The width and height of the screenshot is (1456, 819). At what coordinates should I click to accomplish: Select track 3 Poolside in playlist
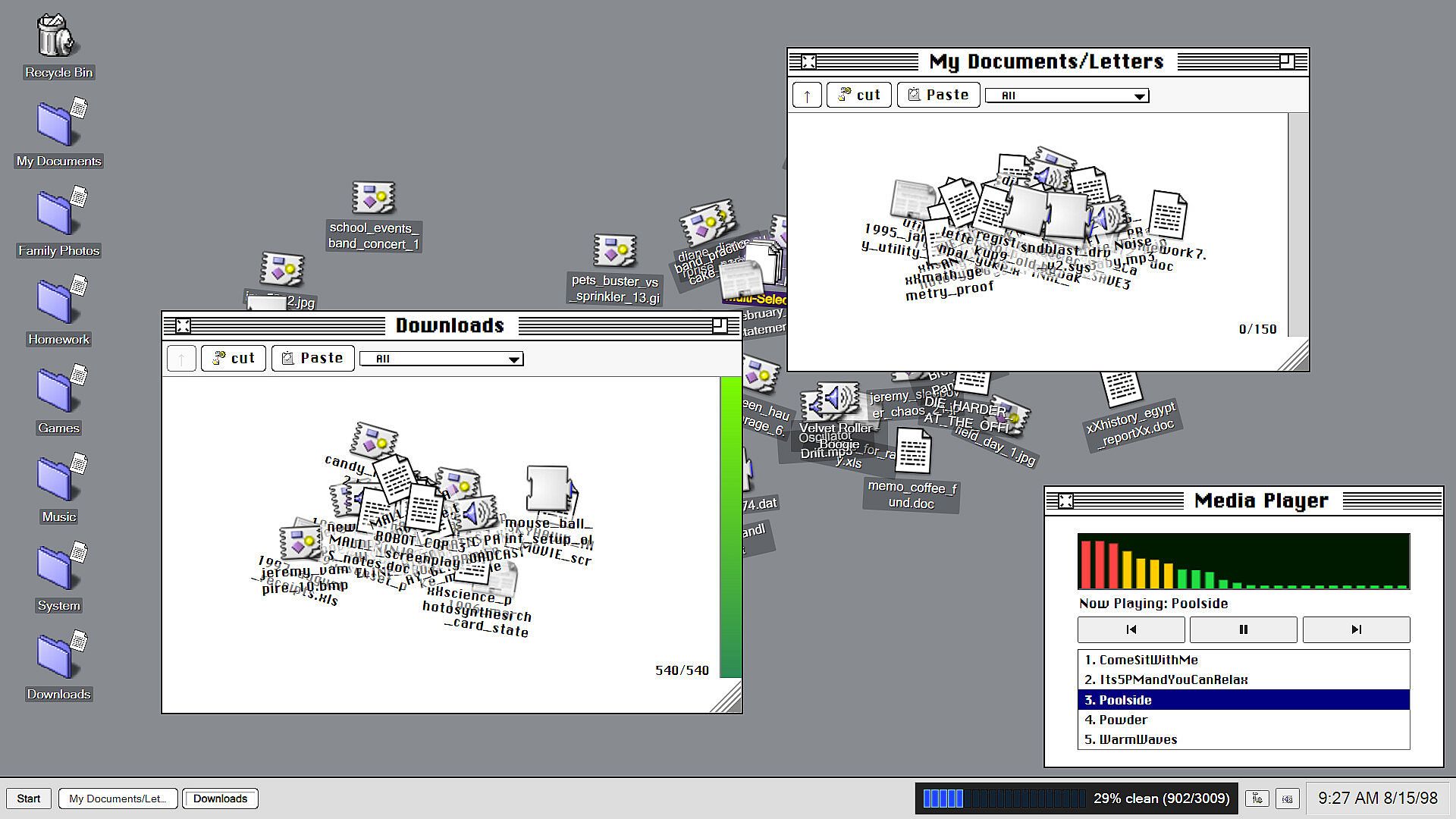pos(1244,700)
